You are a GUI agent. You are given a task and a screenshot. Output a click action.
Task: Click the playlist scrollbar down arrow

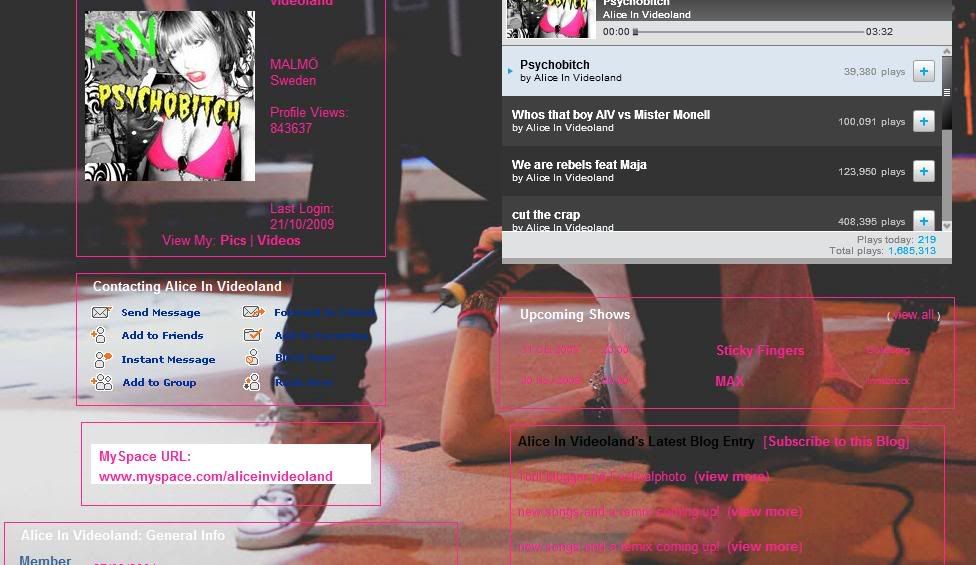(947, 226)
